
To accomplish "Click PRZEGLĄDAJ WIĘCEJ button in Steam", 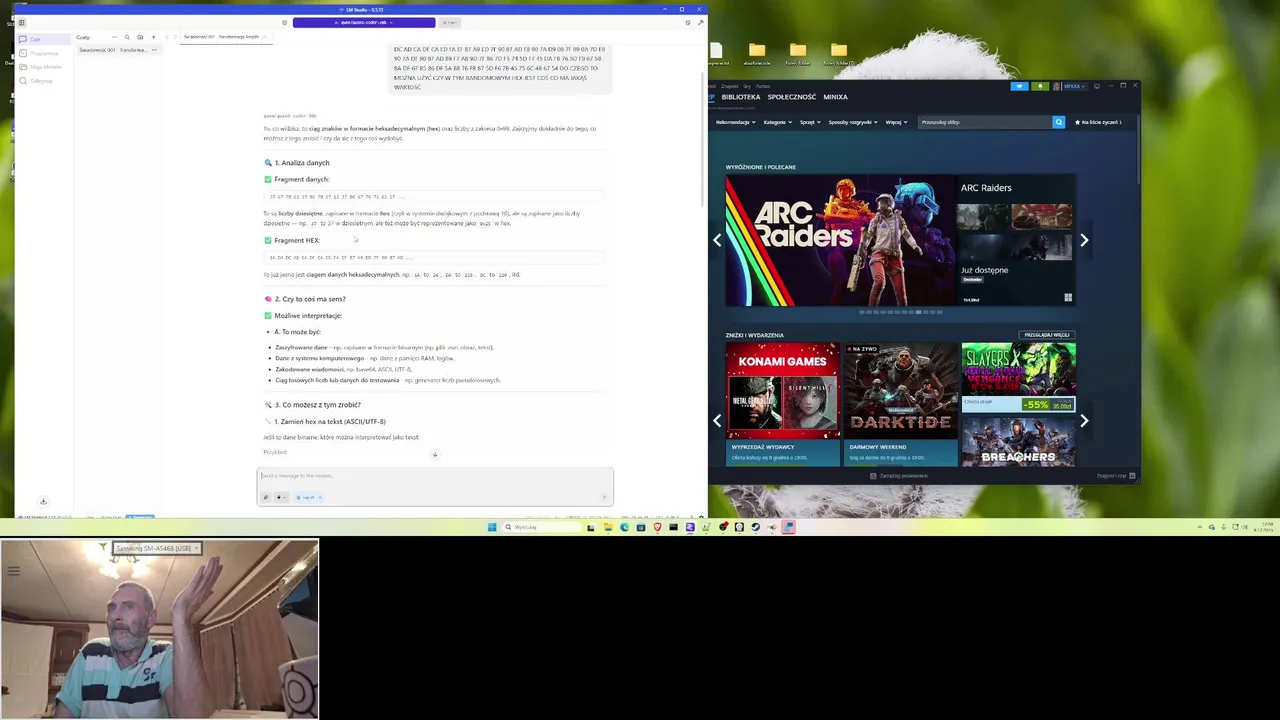I will coord(1047,335).
